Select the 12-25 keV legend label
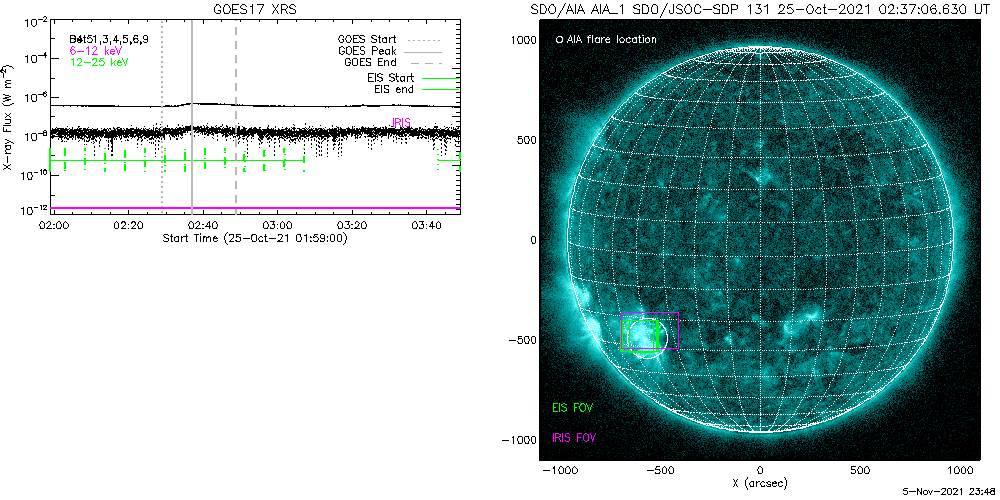The image size is (1000, 500). 99,60
